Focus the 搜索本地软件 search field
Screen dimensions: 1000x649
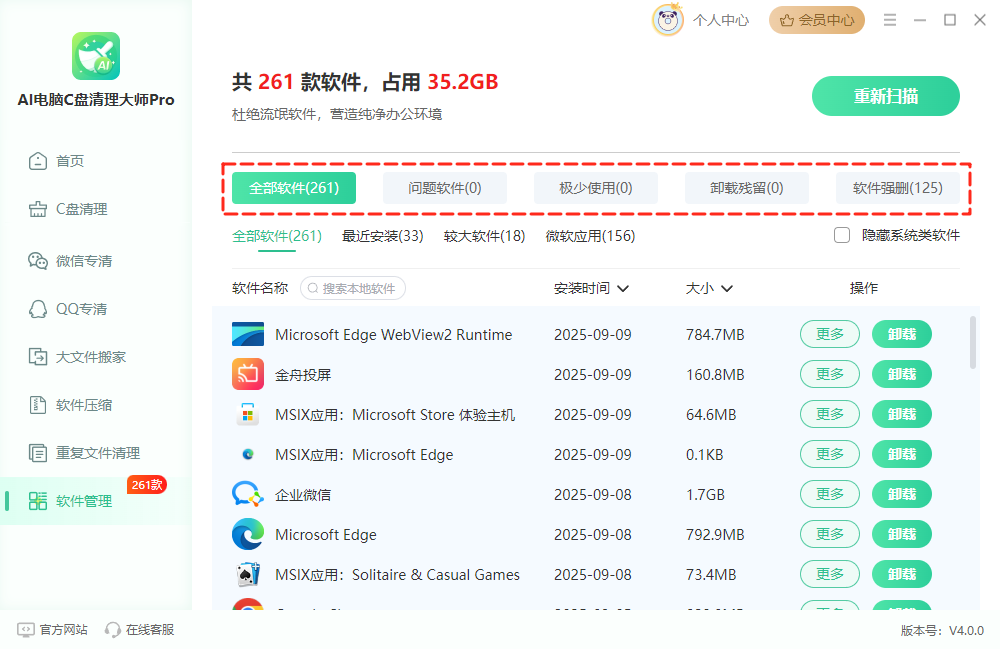(x=353, y=288)
